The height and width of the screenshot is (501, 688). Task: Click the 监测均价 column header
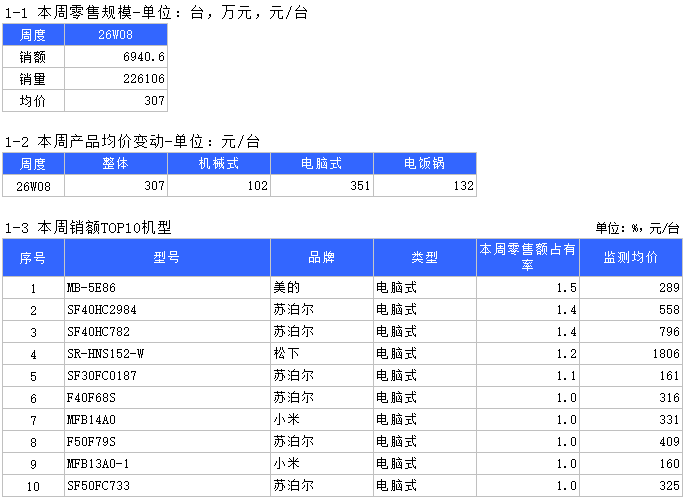631,258
